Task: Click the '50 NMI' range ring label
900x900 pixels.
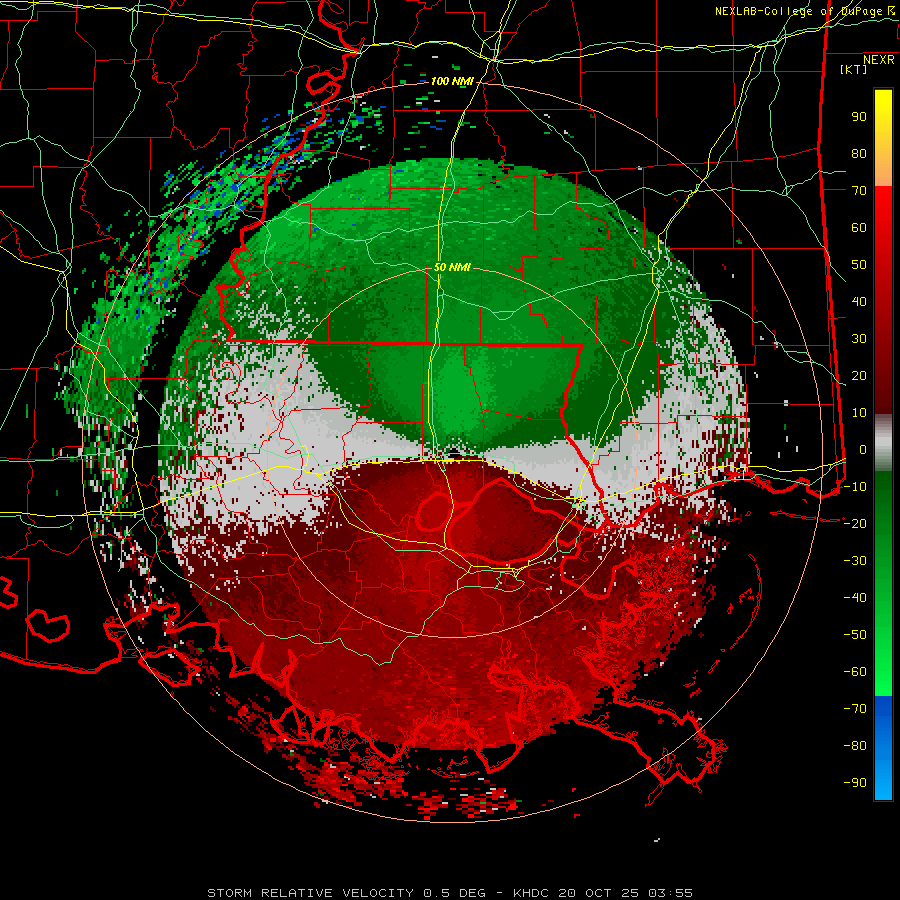Action: (x=452, y=267)
